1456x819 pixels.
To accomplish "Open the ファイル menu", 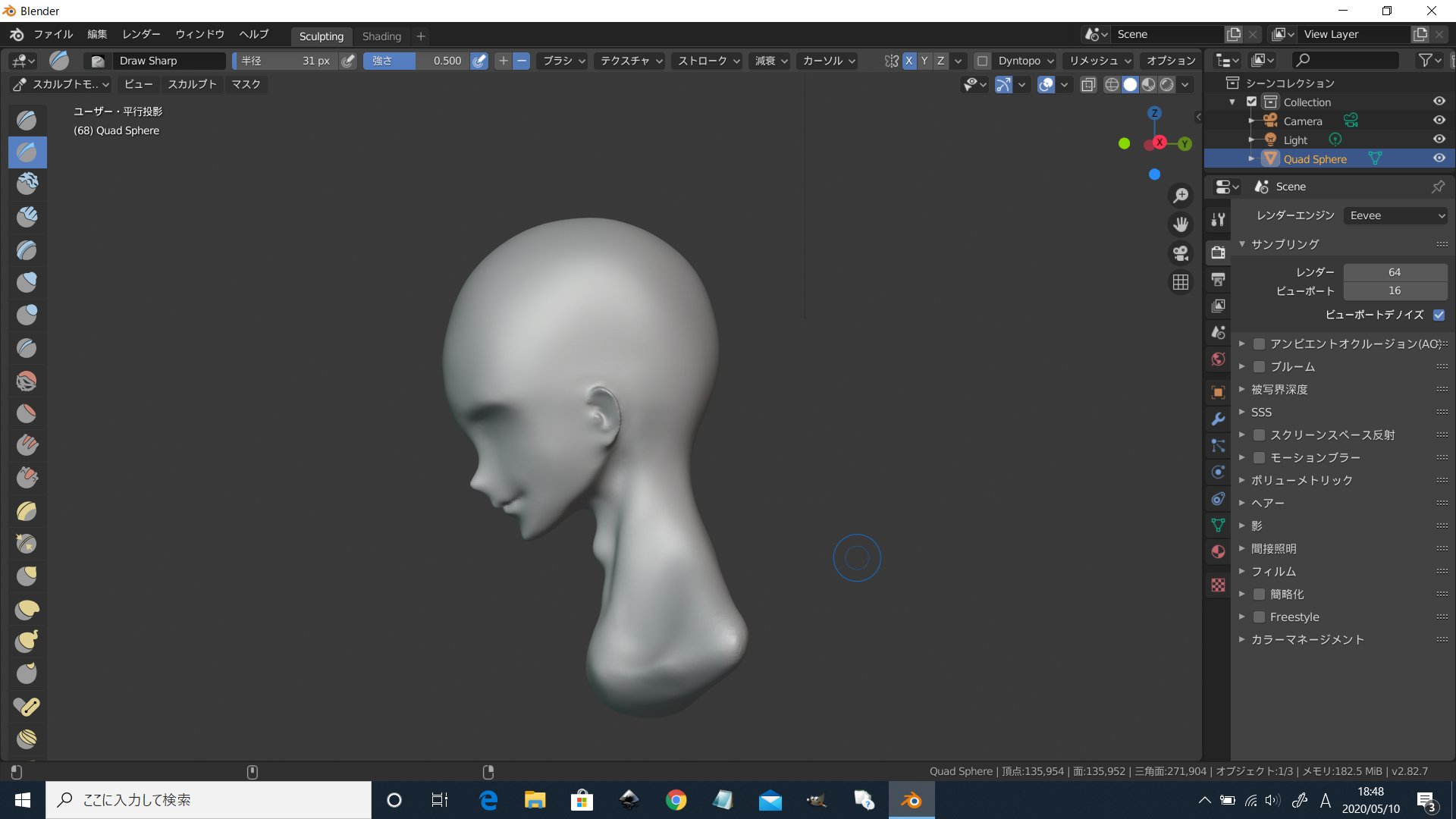I will pyautogui.click(x=52, y=34).
